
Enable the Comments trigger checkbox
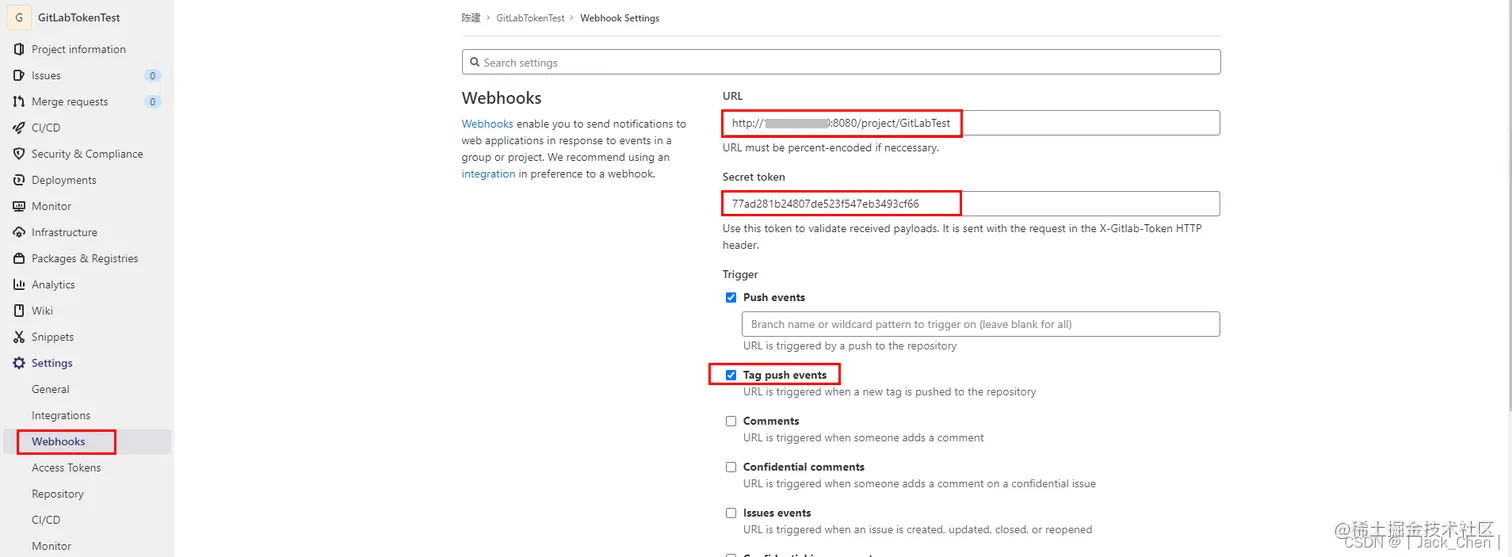point(731,421)
